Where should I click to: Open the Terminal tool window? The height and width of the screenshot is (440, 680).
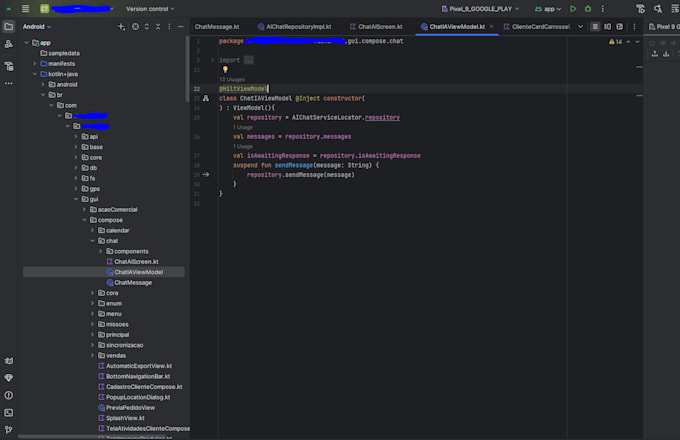(x=9, y=413)
